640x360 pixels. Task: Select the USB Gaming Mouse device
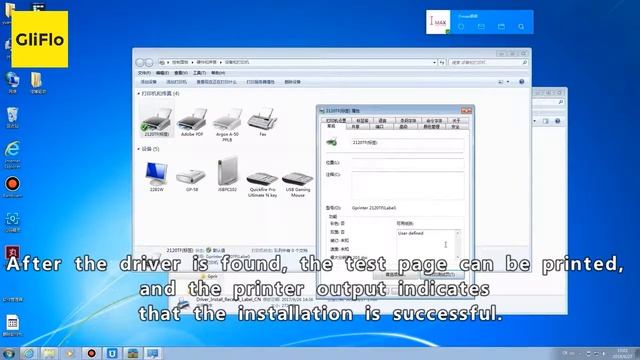[x=298, y=184]
